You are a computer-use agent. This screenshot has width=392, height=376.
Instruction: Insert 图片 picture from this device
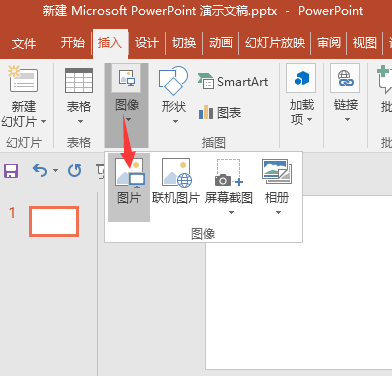click(129, 187)
